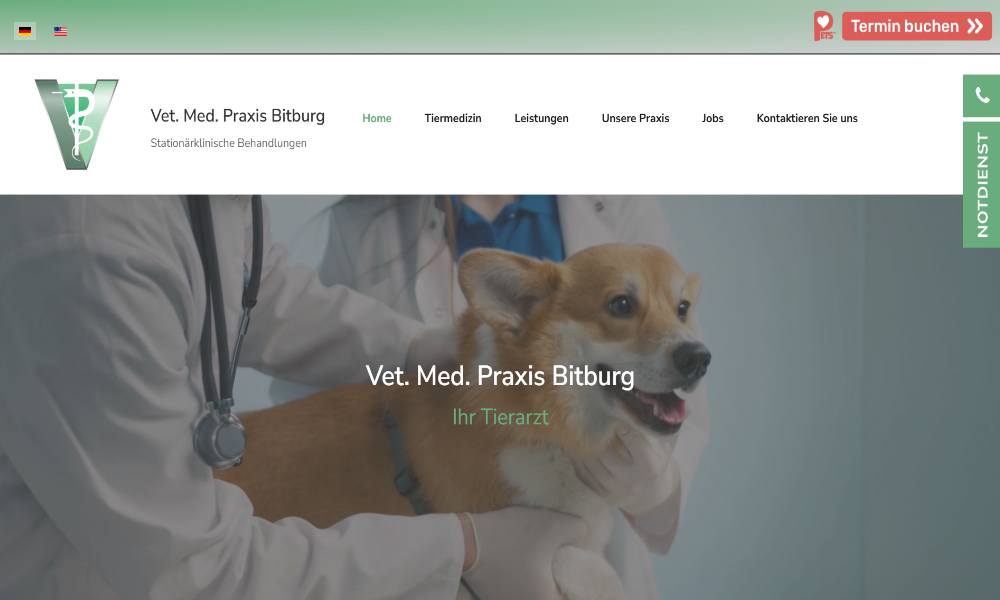Click the red Pets heart logo icon
Viewport: 1000px width, 600px height.
(824, 26)
